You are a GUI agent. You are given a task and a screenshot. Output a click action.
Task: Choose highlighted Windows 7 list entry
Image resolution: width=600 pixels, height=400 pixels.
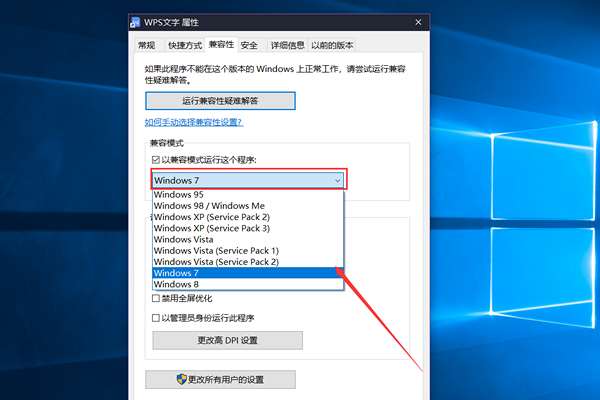(x=248, y=273)
